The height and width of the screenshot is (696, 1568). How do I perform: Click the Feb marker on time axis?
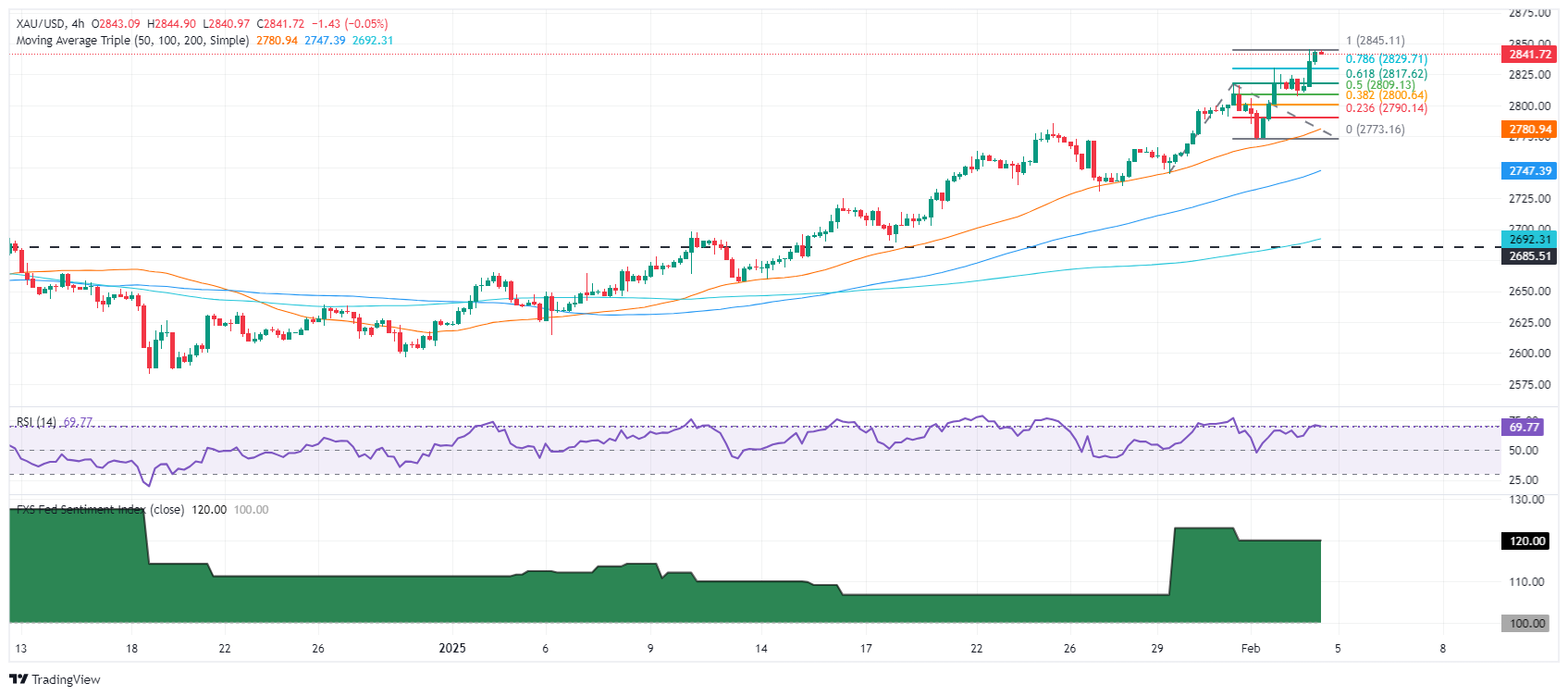tap(1250, 648)
